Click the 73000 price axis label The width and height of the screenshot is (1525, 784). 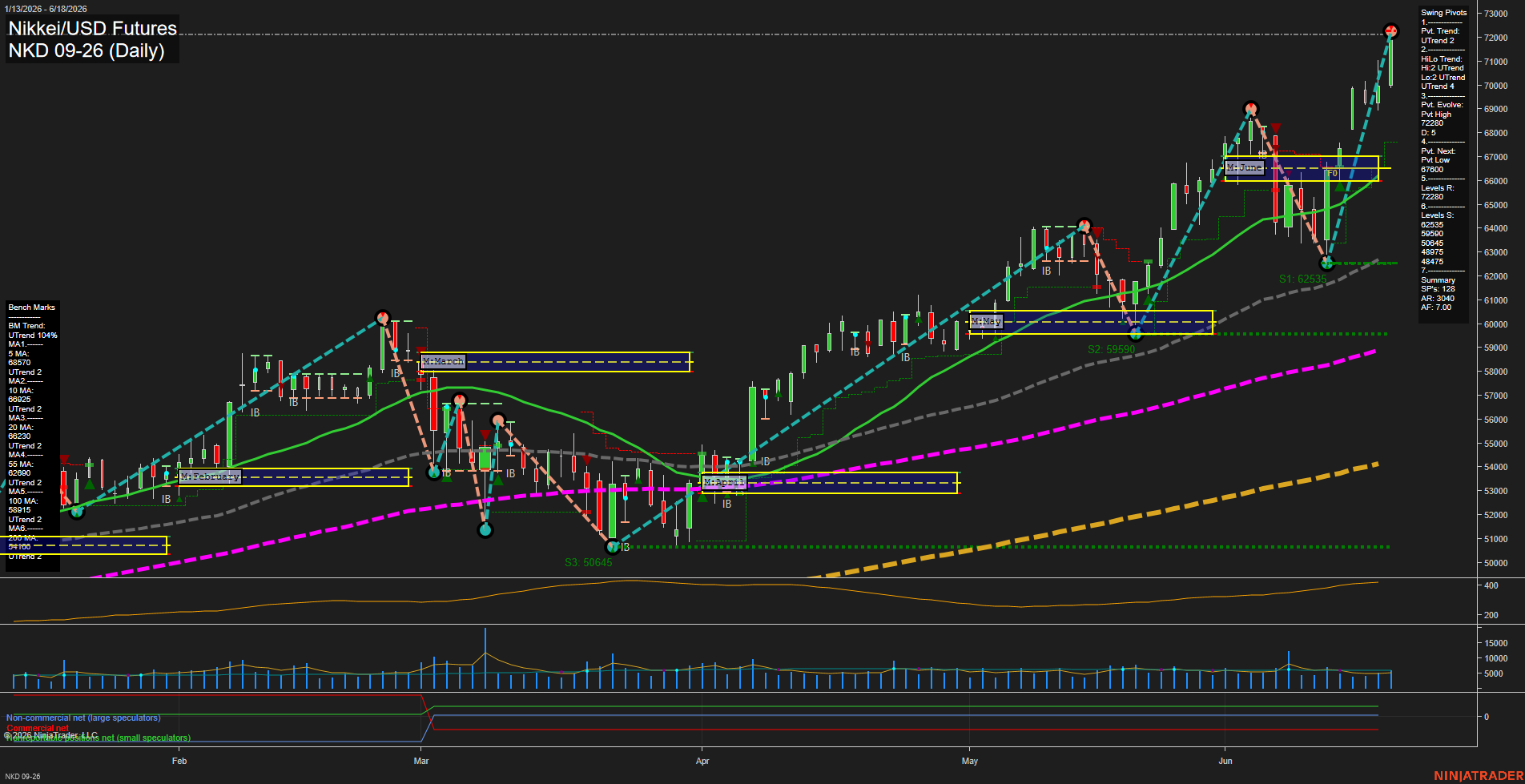pyautogui.click(x=1496, y=14)
